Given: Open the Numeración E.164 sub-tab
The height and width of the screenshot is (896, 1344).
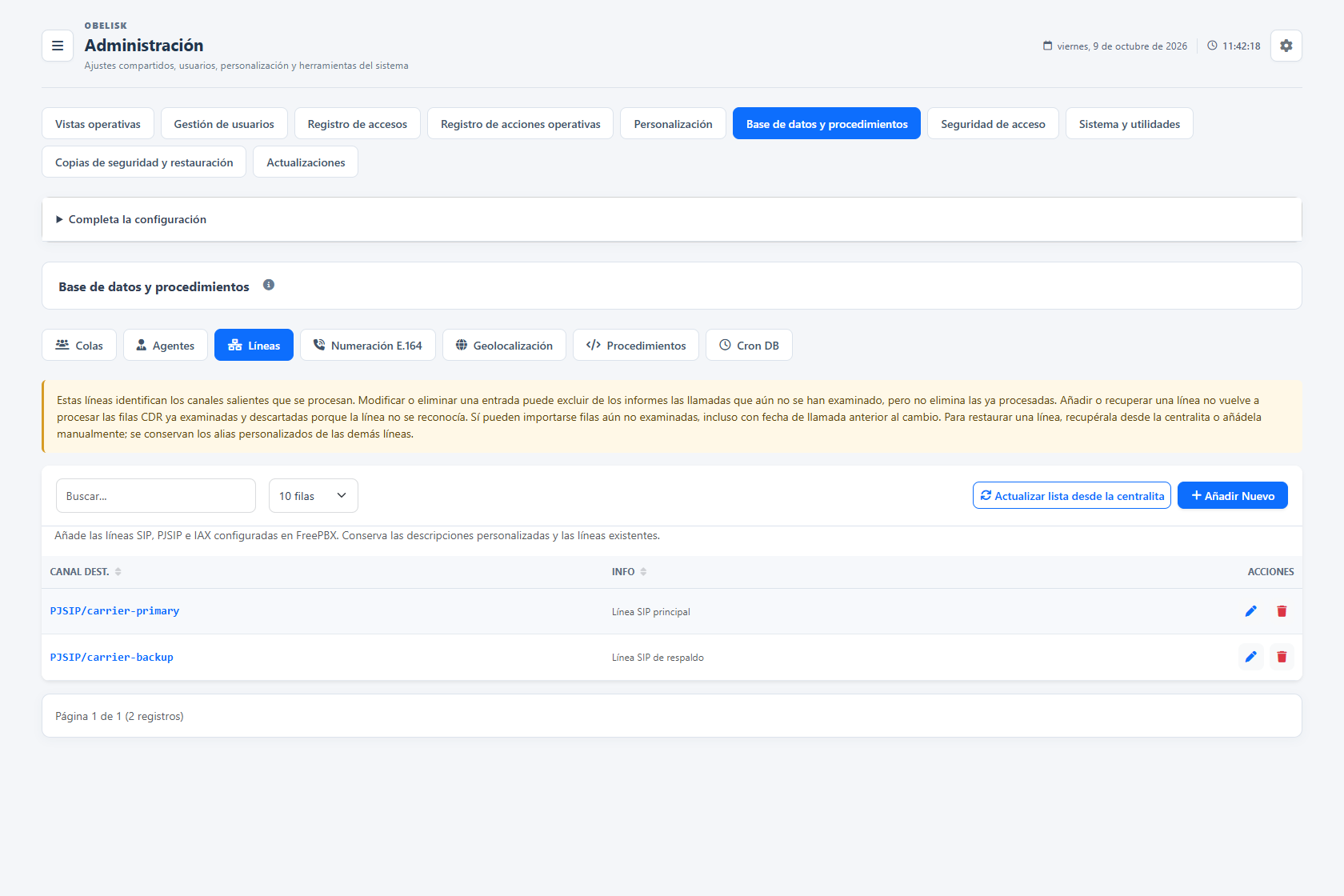Looking at the screenshot, I should point(368,346).
